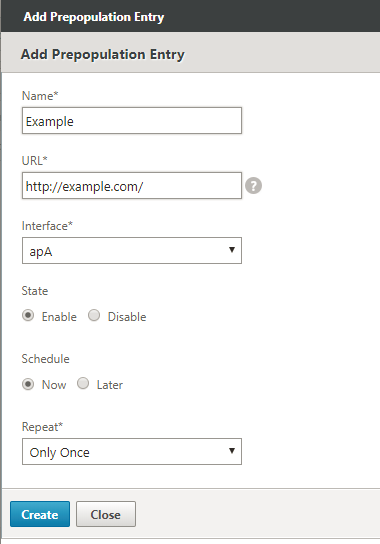
Task: Click the gray section heading Add Prepopulation Entry
Action: point(103,54)
